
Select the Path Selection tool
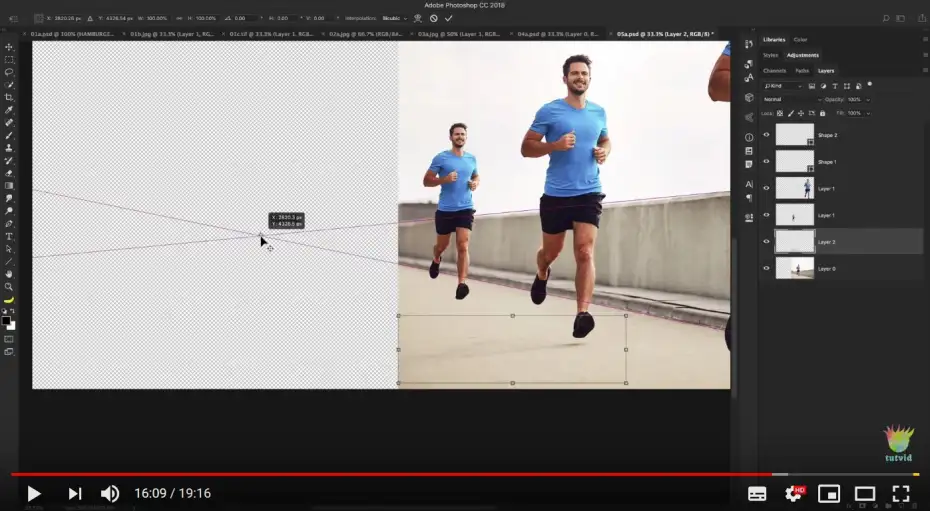tap(9, 249)
